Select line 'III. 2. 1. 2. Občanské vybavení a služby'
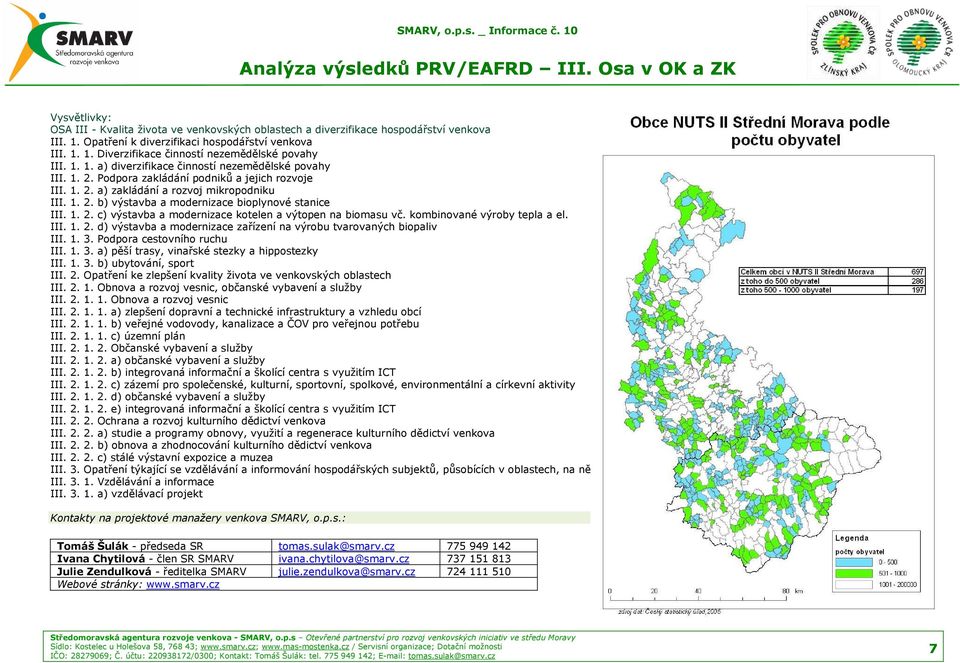 coord(151,348)
